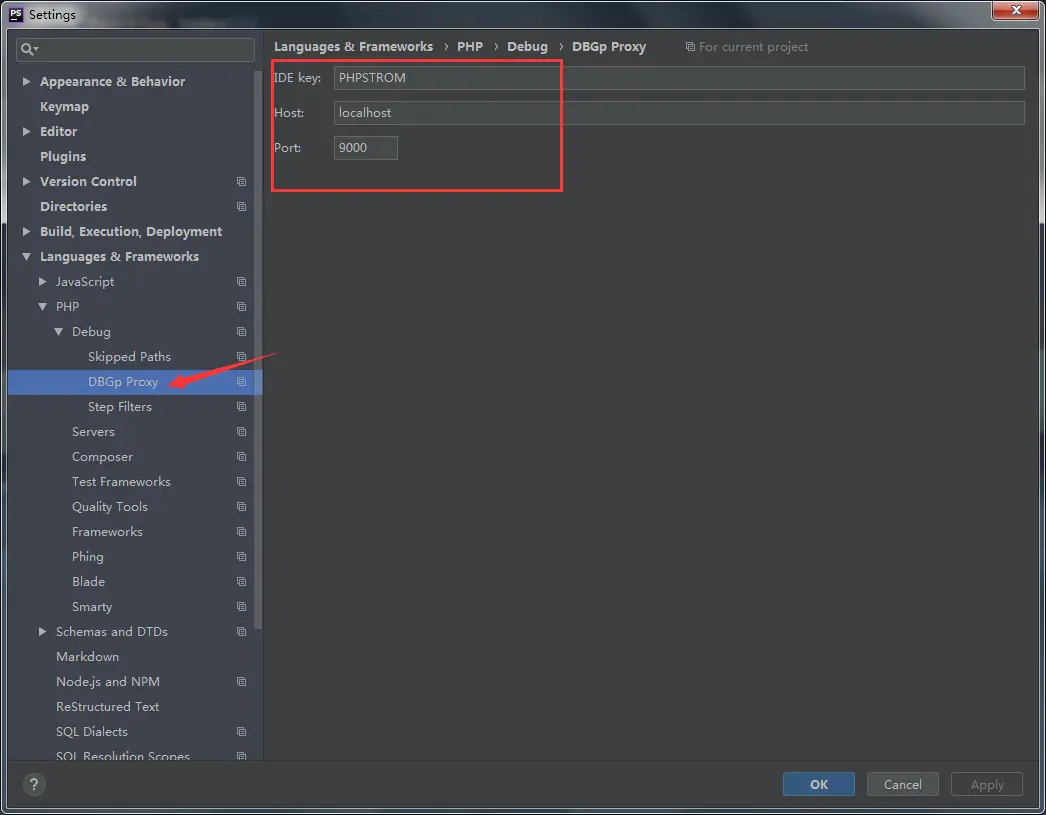Image resolution: width=1046 pixels, height=815 pixels.
Task: Expand the Editor section arrow
Action: click(x=26, y=131)
